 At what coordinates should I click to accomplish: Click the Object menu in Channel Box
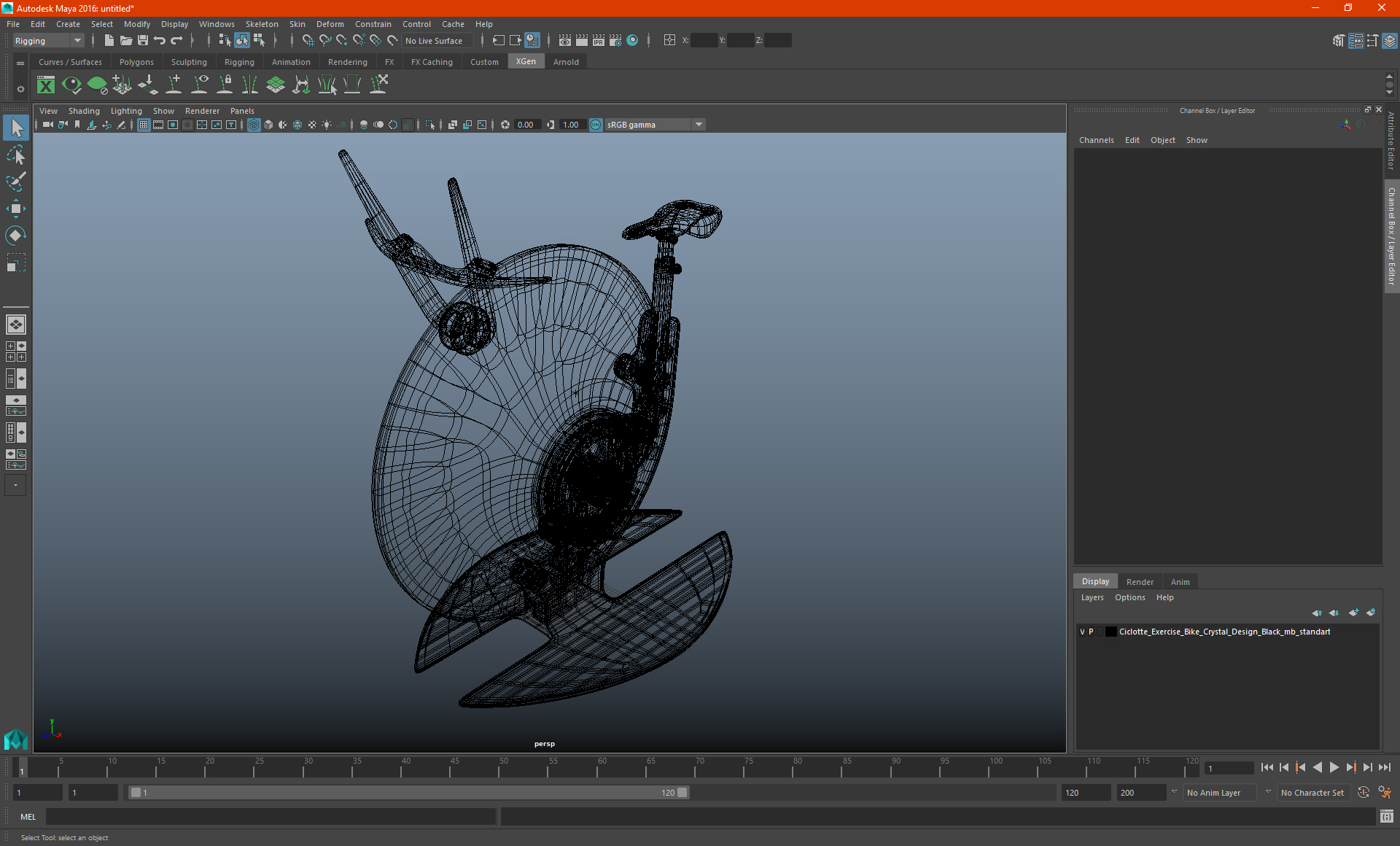(1162, 140)
